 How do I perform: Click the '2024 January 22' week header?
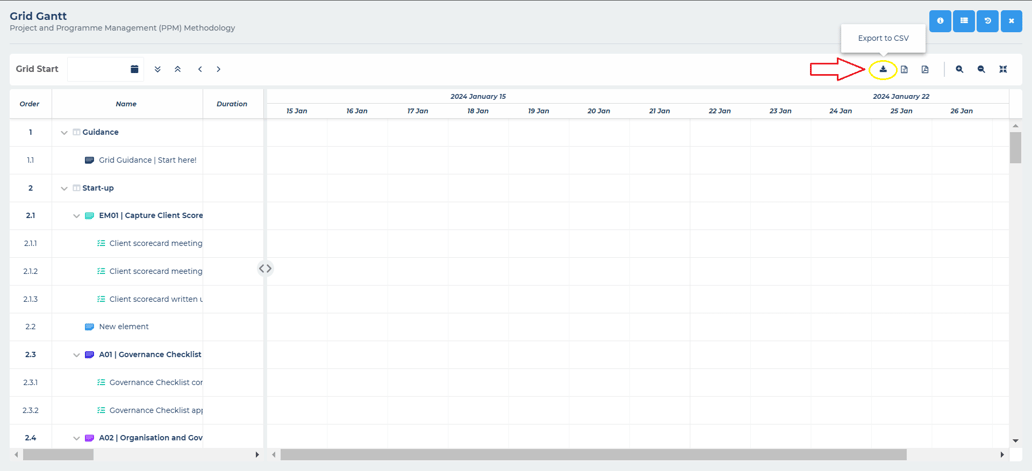[901, 96]
